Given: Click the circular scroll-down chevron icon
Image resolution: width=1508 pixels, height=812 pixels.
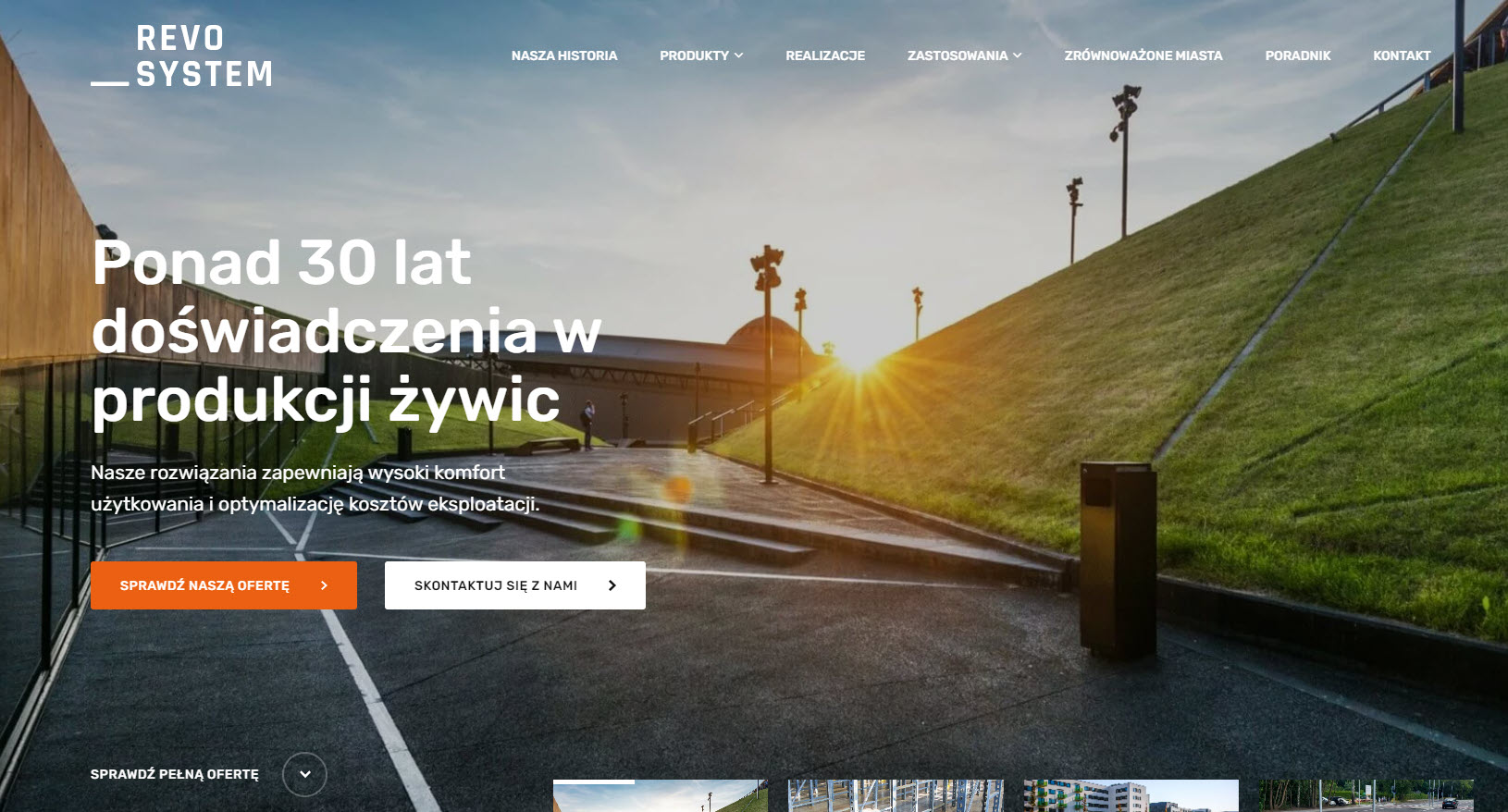Looking at the screenshot, I should coord(304,774).
